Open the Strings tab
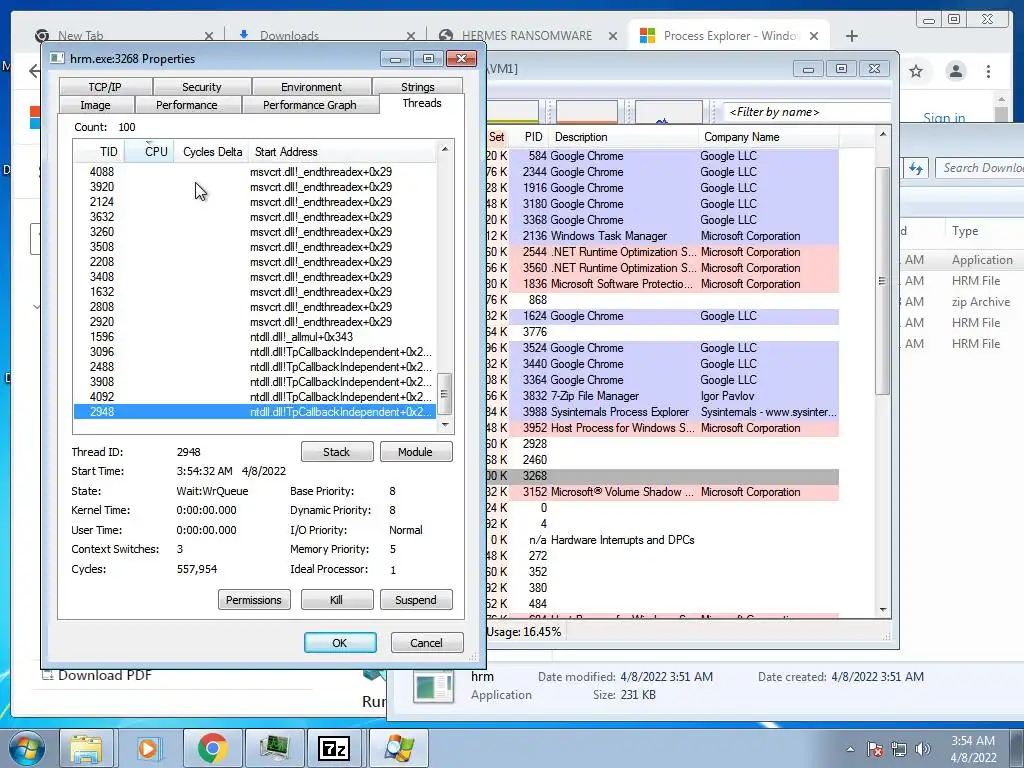The height and width of the screenshot is (768, 1024). coord(418,87)
